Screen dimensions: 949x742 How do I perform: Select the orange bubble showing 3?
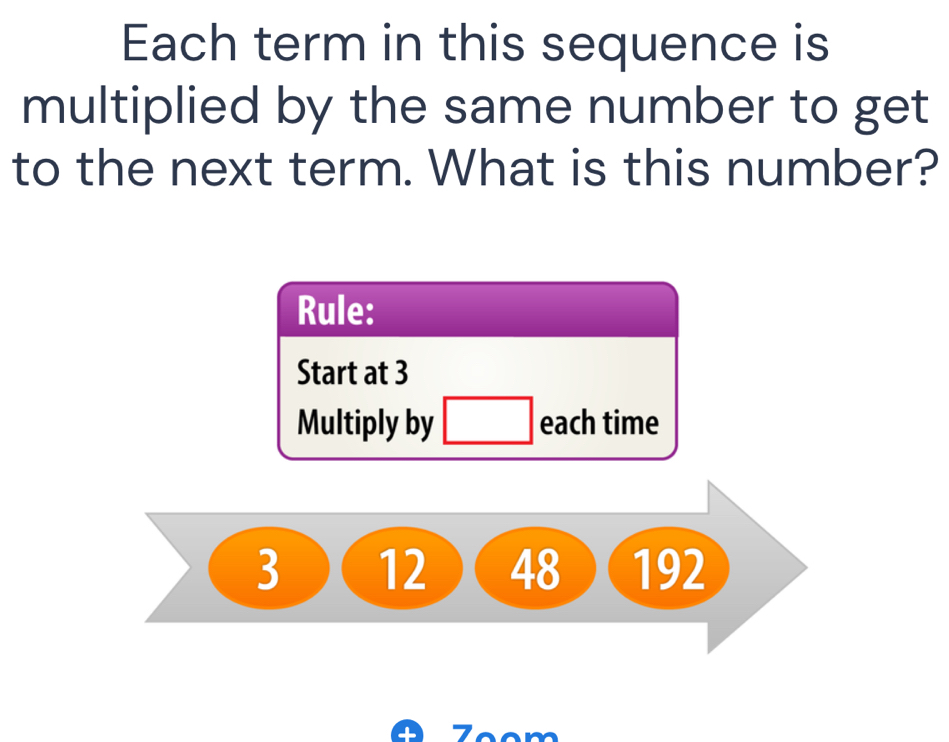point(267,568)
